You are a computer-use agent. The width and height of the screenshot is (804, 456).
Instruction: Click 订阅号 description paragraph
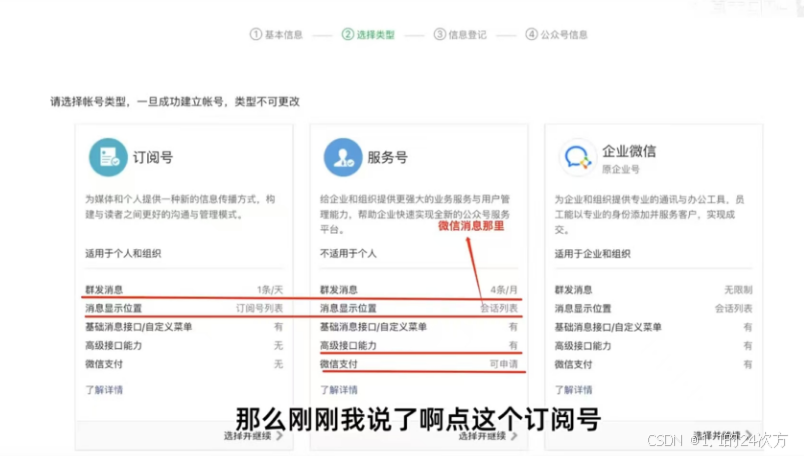tap(180, 207)
